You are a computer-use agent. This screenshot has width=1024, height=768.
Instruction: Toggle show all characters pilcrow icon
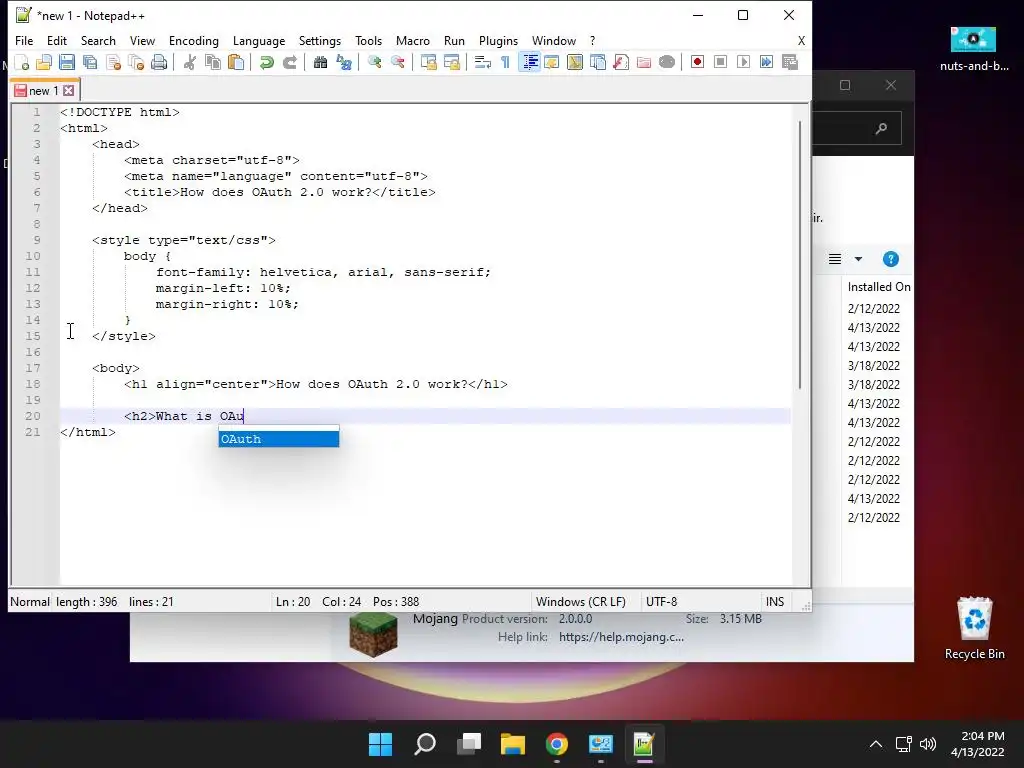505,62
